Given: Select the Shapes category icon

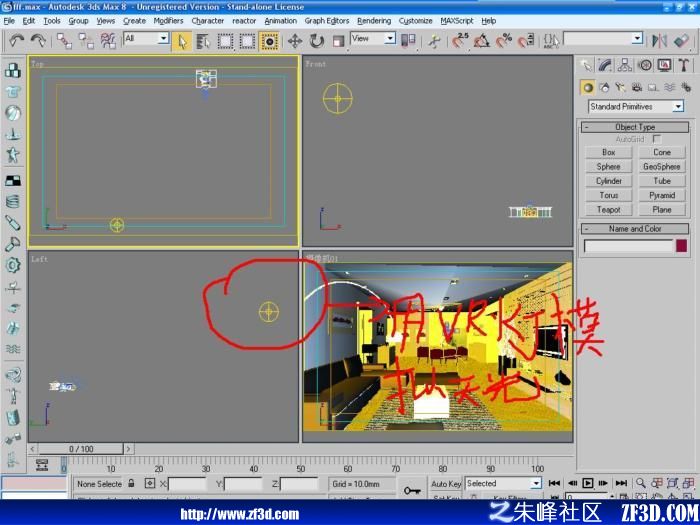Looking at the screenshot, I should coord(604,88).
